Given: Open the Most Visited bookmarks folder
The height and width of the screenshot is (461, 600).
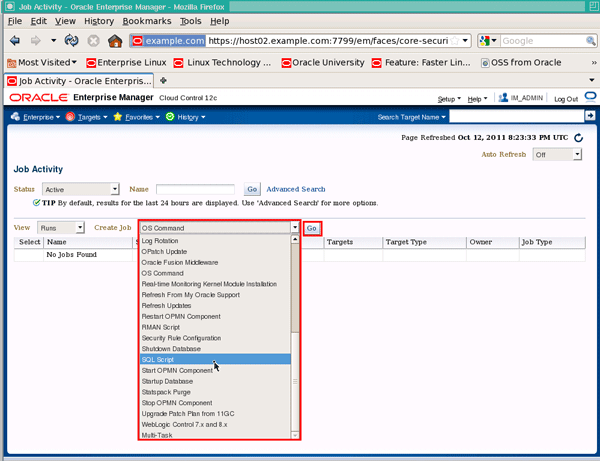Looking at the screenshot, I should tap(42, 62).
